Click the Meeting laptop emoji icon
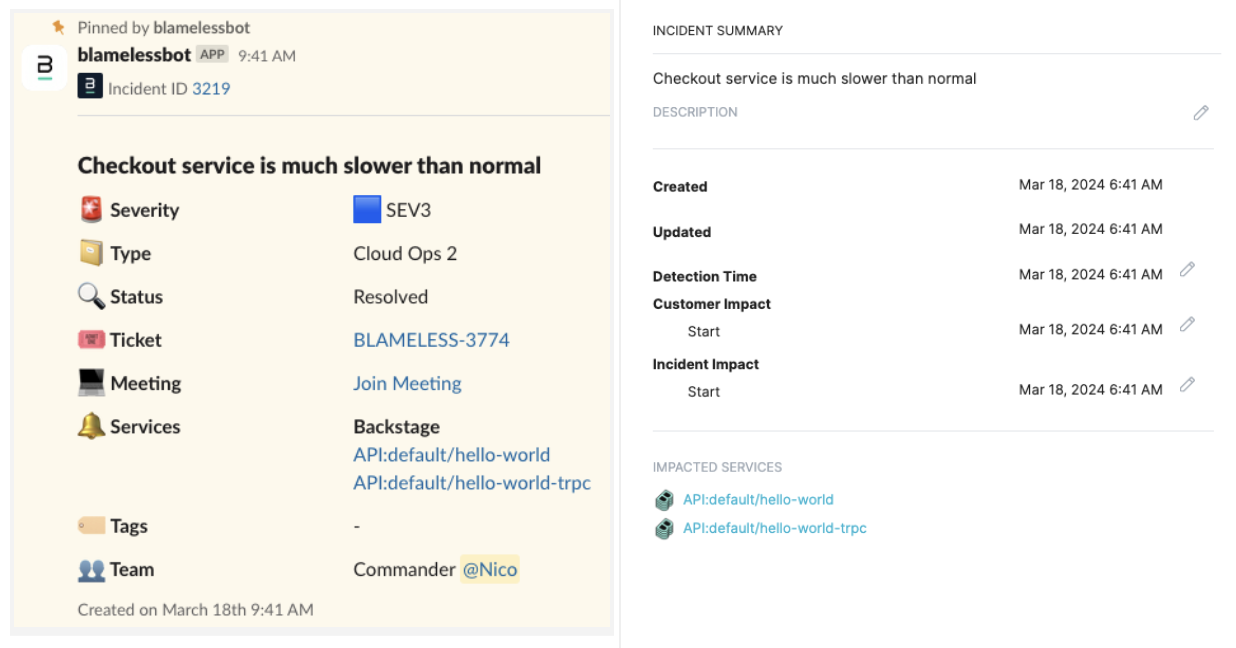 [x=91, y=383]
